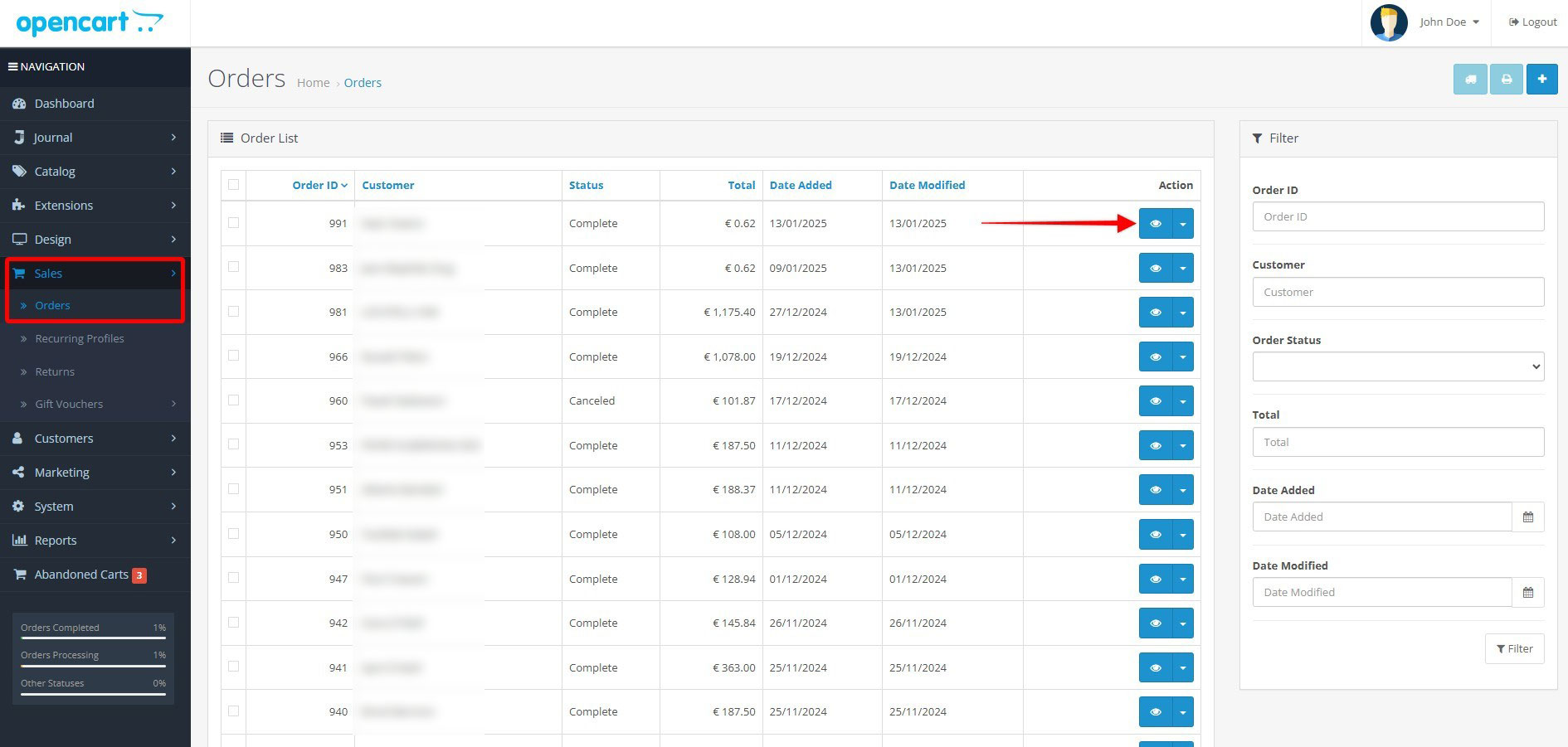Click the Print Invoice printer icon button
Screen dimensions: 1568x747
tap(1507, 80)
